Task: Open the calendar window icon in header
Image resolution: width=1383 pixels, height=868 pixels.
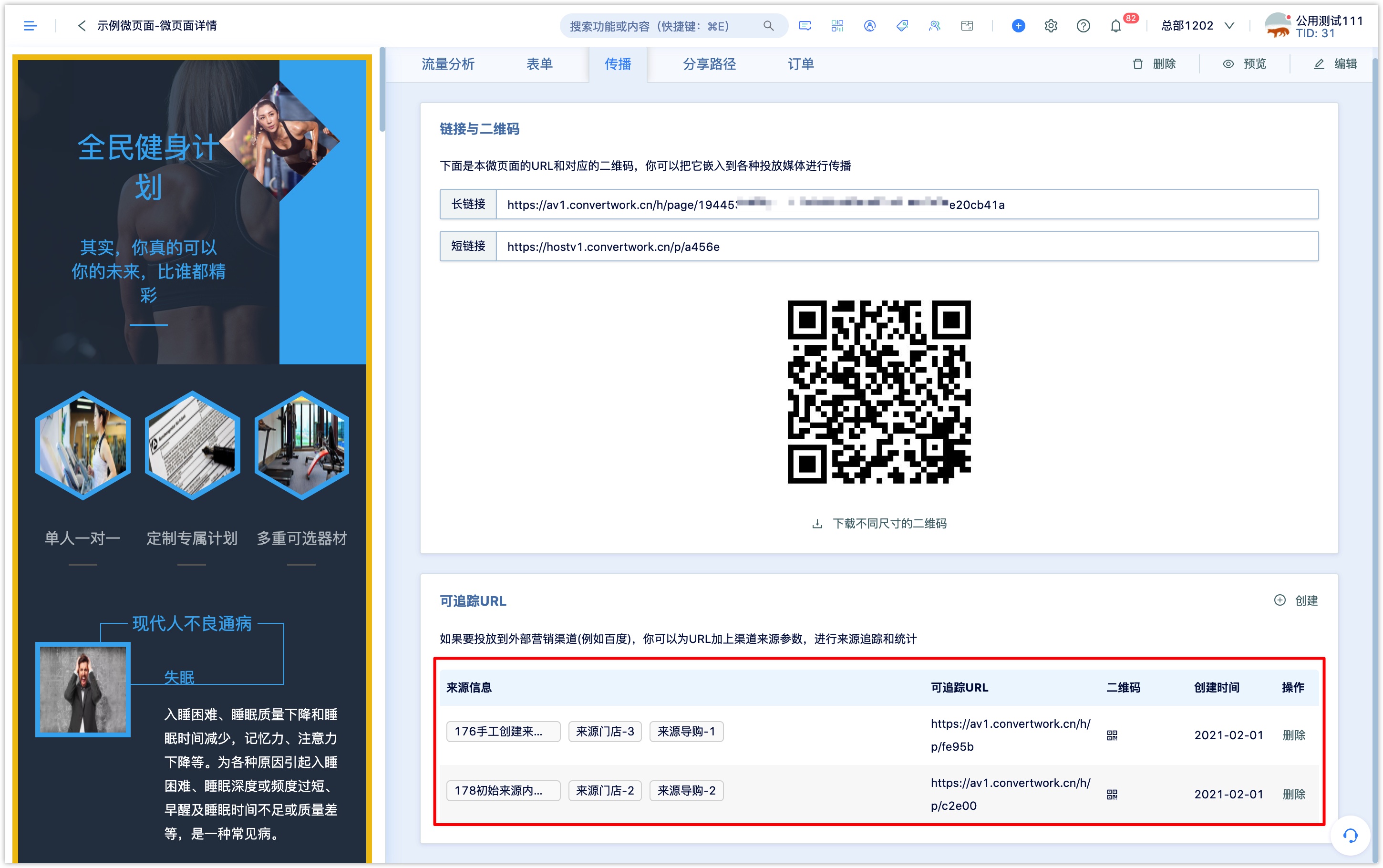Action: click(966, 26)
